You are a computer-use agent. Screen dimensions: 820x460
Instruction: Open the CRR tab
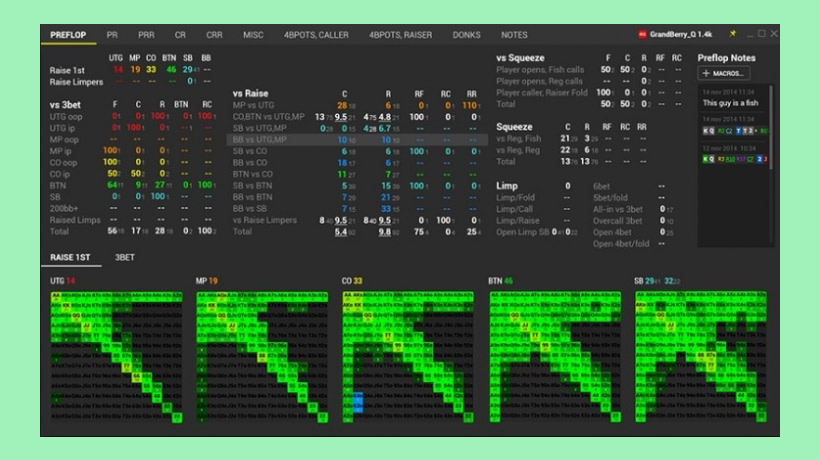pyautogui.click(x=214, y=35)
